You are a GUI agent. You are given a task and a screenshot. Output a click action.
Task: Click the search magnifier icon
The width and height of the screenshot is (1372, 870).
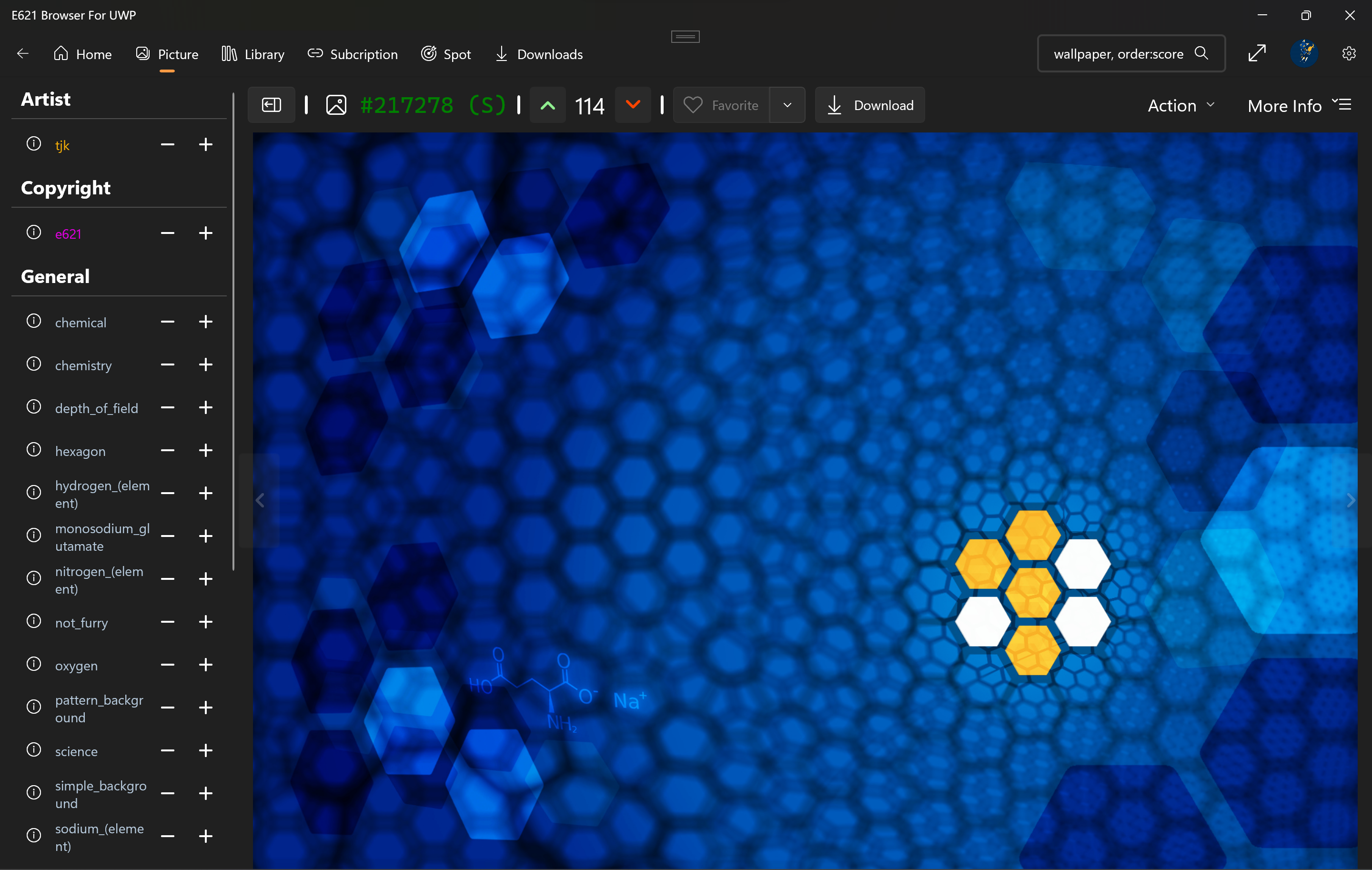[1201, 53]
